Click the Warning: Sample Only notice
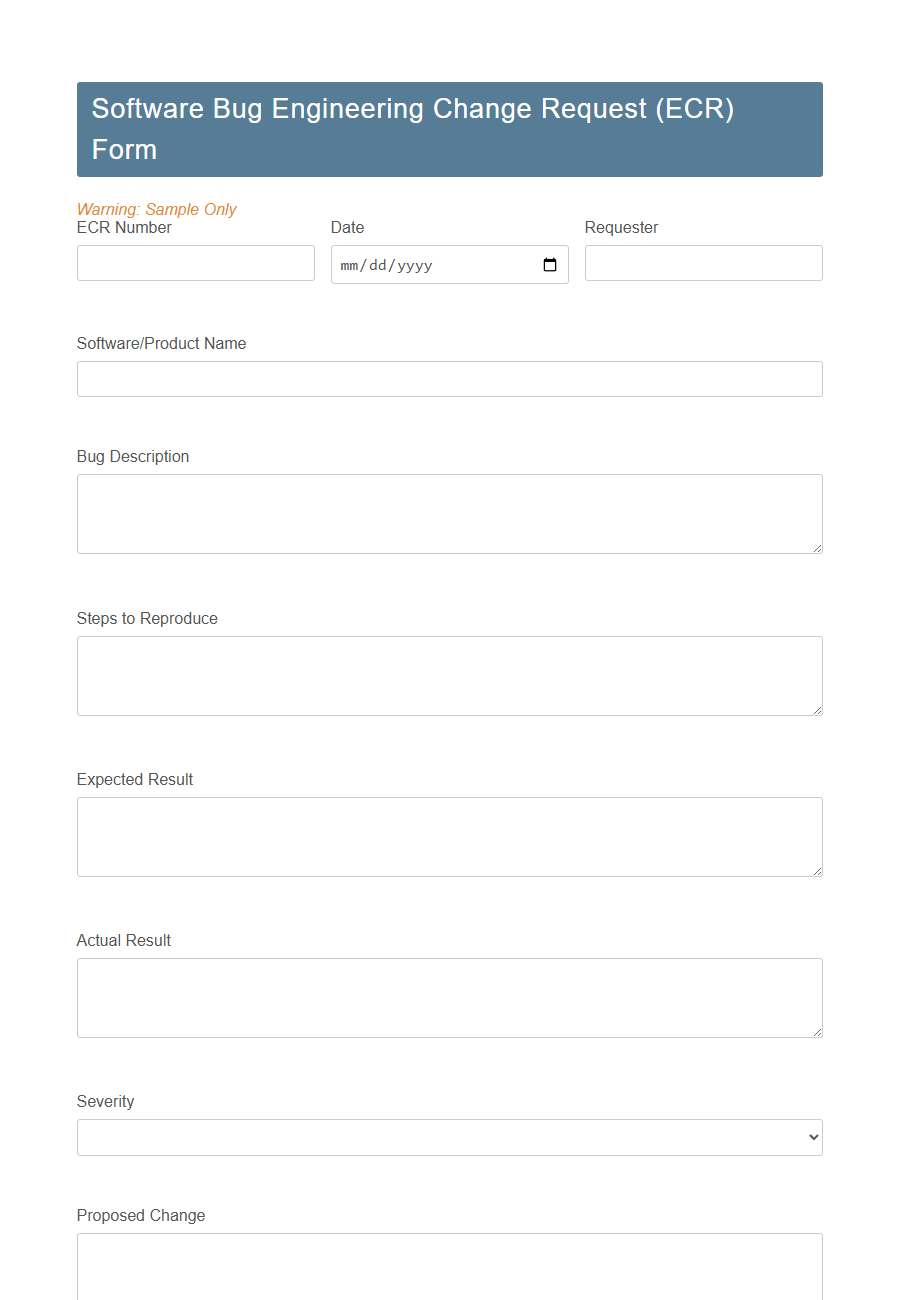This screenshot has height=1300, width=900. point(157,209)
